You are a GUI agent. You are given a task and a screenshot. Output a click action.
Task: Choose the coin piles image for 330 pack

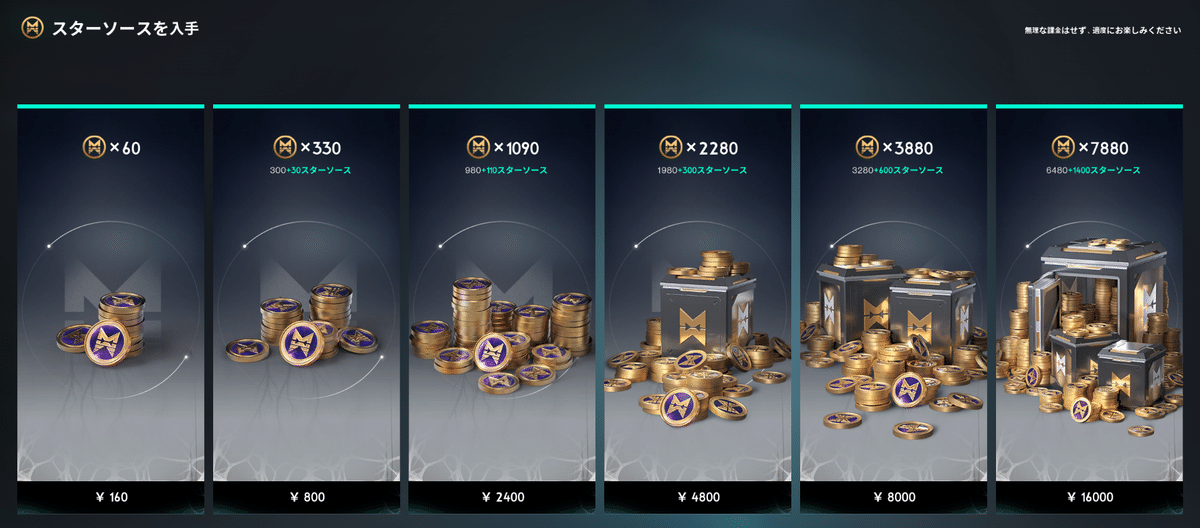[x=302, y=324]
